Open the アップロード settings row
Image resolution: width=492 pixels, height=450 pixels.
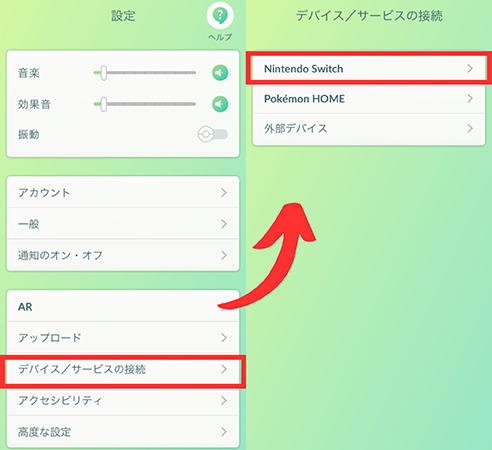click(x=123, y=338)
